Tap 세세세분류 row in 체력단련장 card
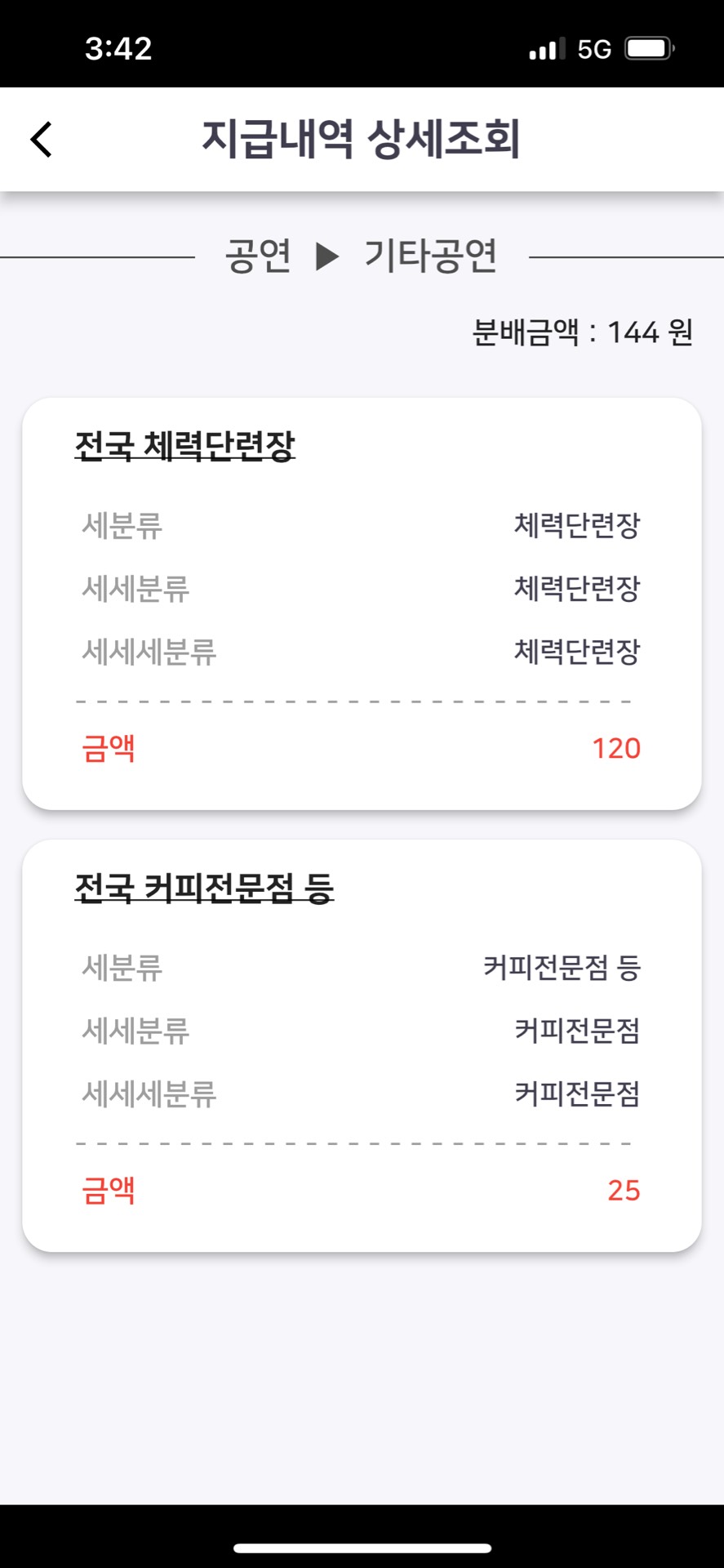 [x=361, y=652]
